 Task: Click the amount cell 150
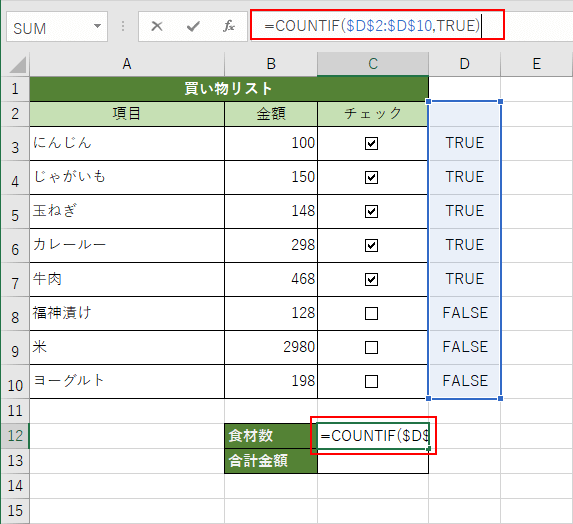(271, 177)
